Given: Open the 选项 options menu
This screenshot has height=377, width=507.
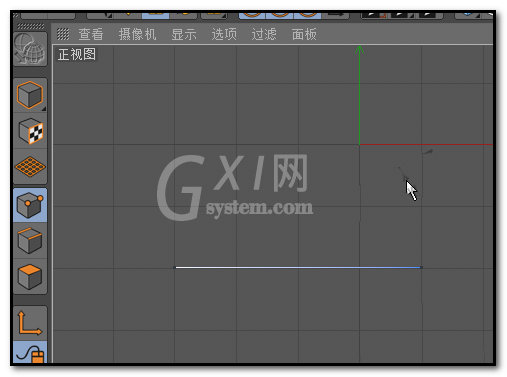Looking at the screenshot, I should (224, 34).
